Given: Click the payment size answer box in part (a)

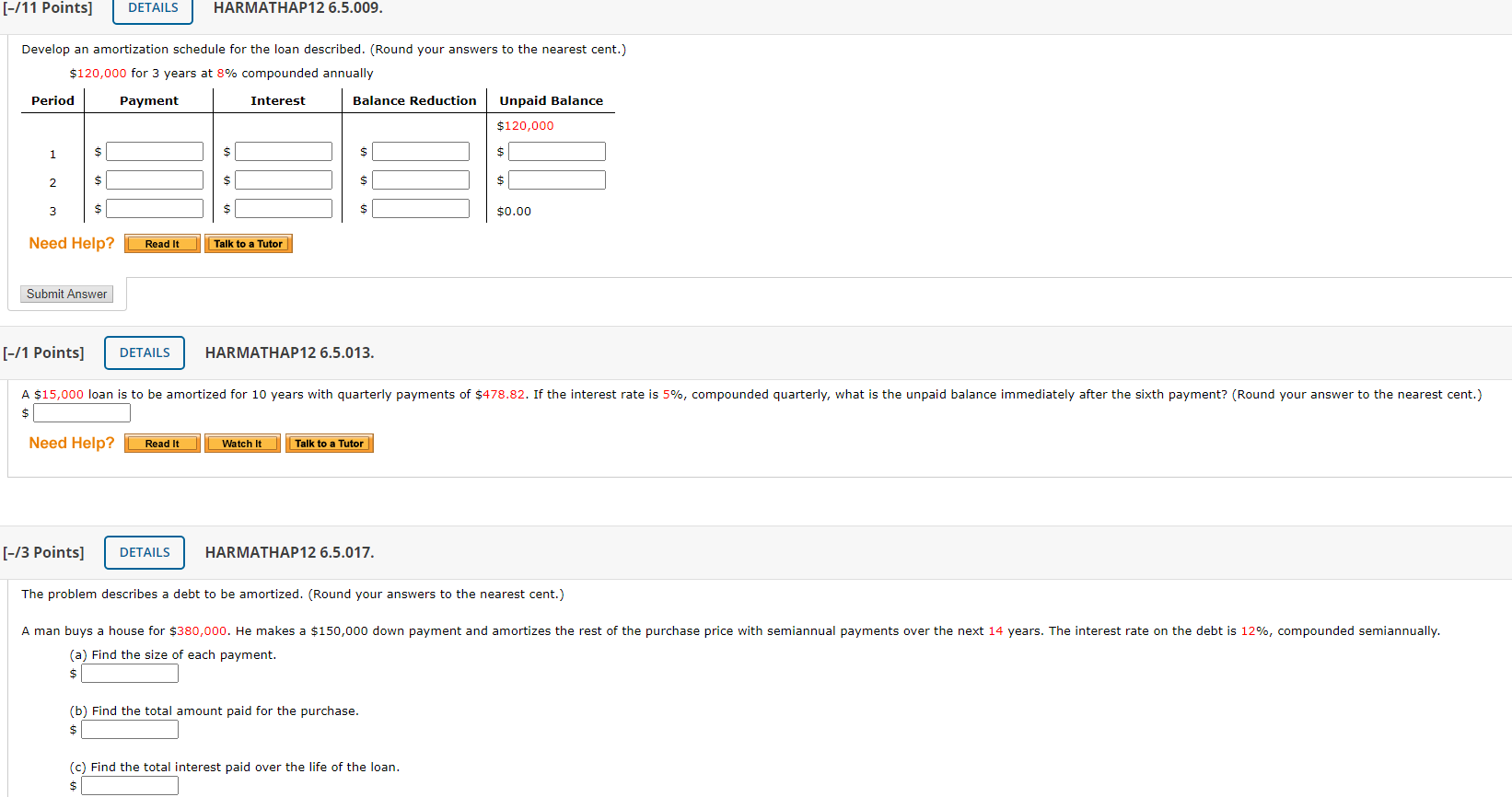Looking at the screenshot, I should [129, 673].
